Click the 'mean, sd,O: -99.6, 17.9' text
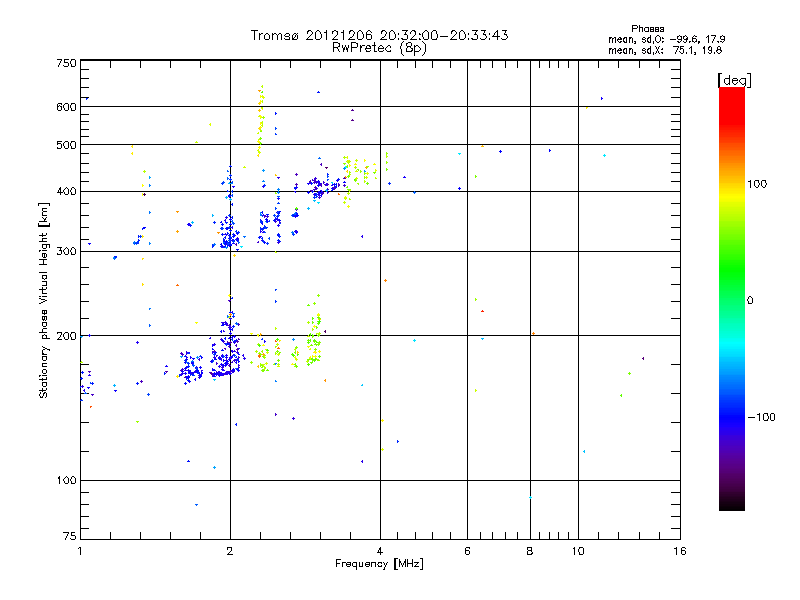 click(x=667, y=39)
